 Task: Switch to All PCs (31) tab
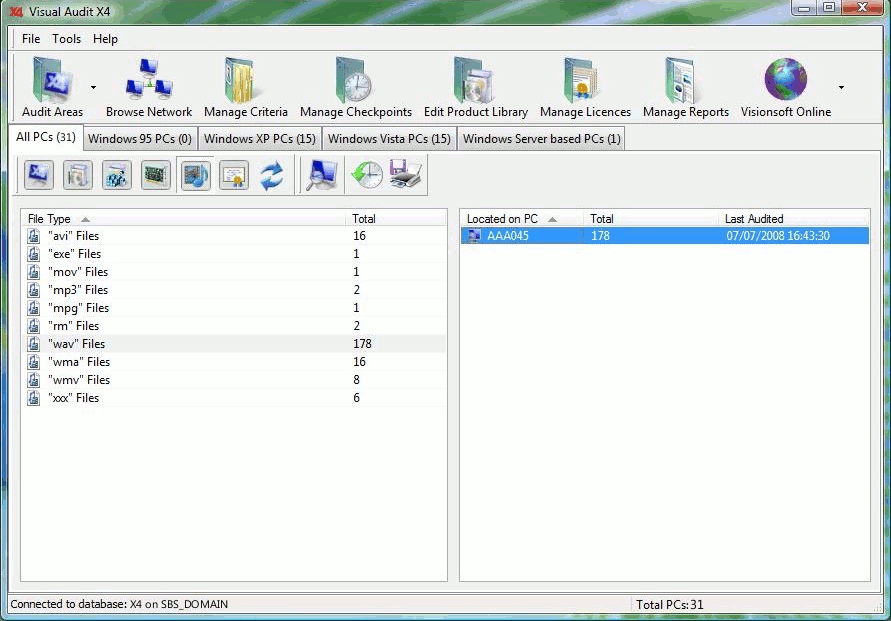46,137
